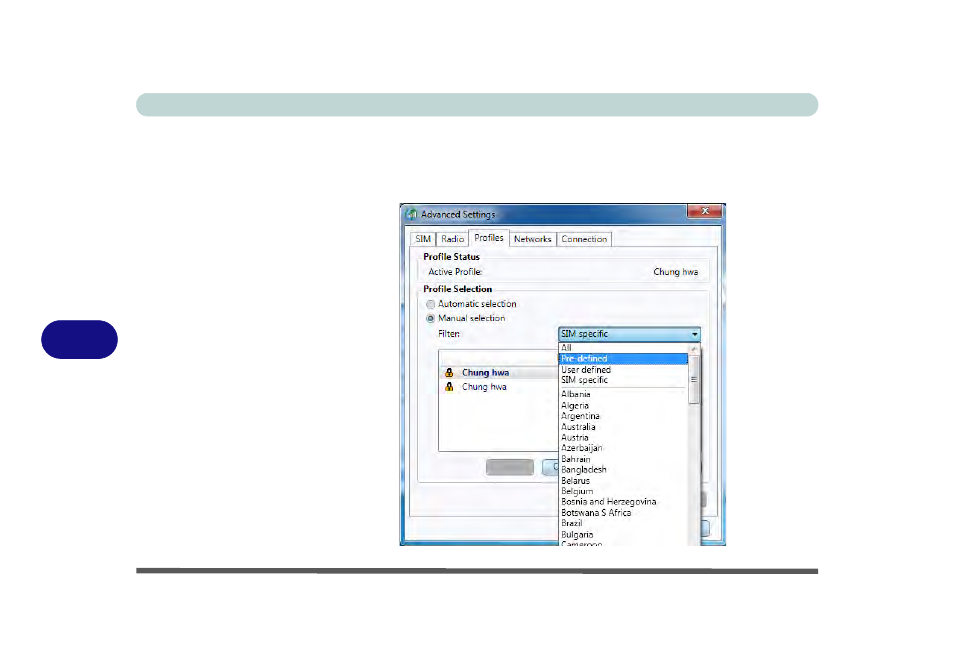
Task: Switch to the Radio tab
Action: pos(452,239)
